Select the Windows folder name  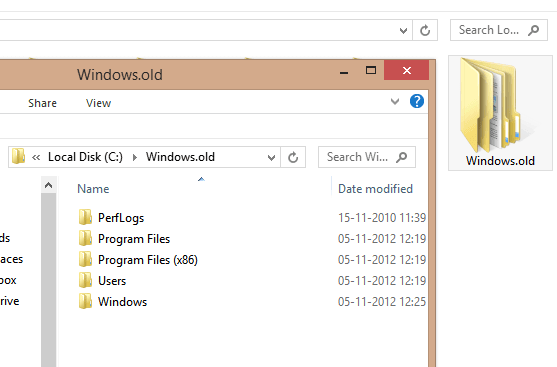point(123,302)
